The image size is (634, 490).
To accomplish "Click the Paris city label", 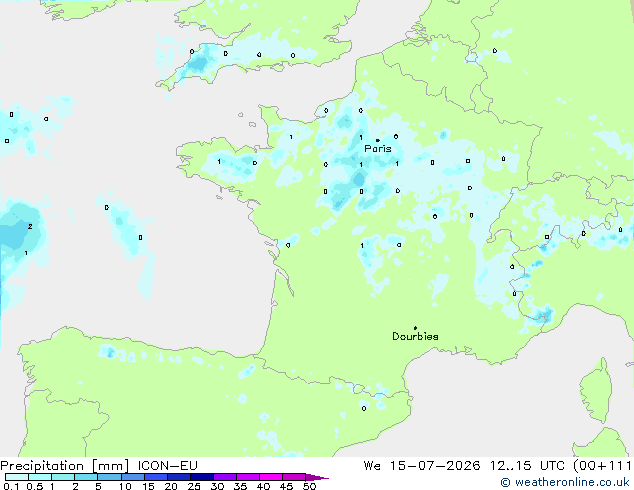I will click(378, 149).
